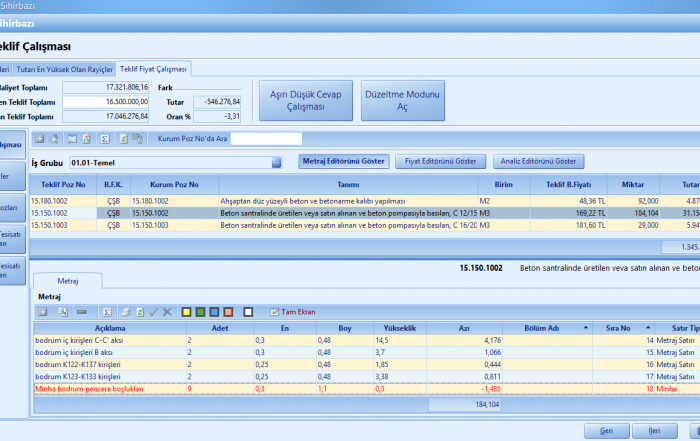The image size is (700, 441).
Task: Click the Kurum Poz No'da Ara search field
Action: point(266,138)
